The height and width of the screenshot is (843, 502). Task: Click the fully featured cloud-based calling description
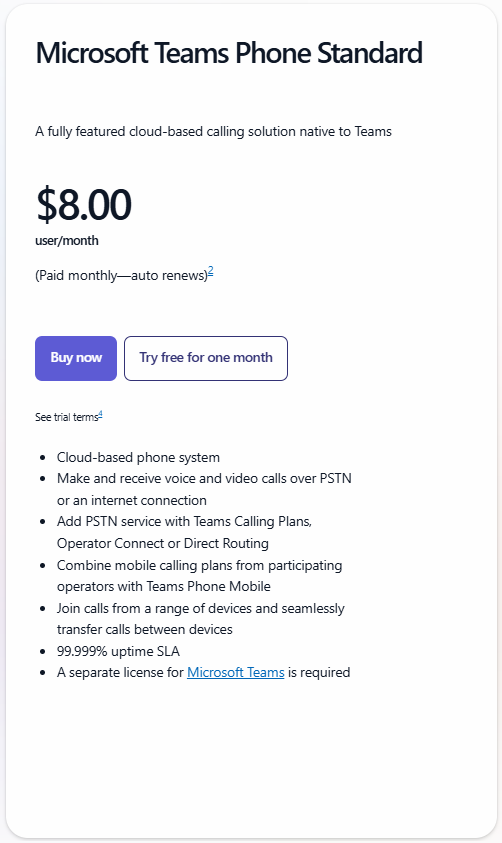coord(213,132)
